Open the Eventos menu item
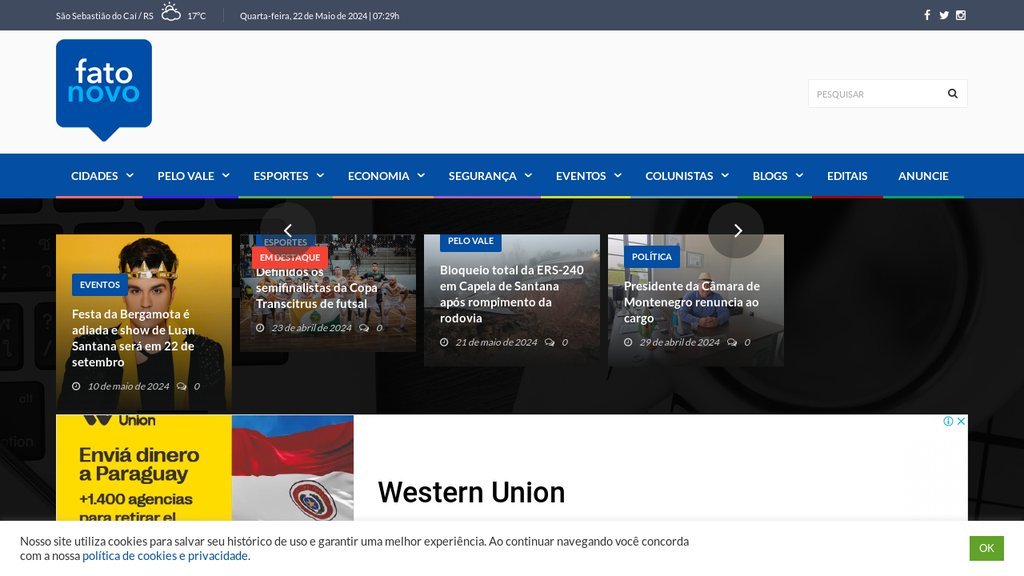The height and width of the screenshot is (576, 1024). (x=581, y=176)
